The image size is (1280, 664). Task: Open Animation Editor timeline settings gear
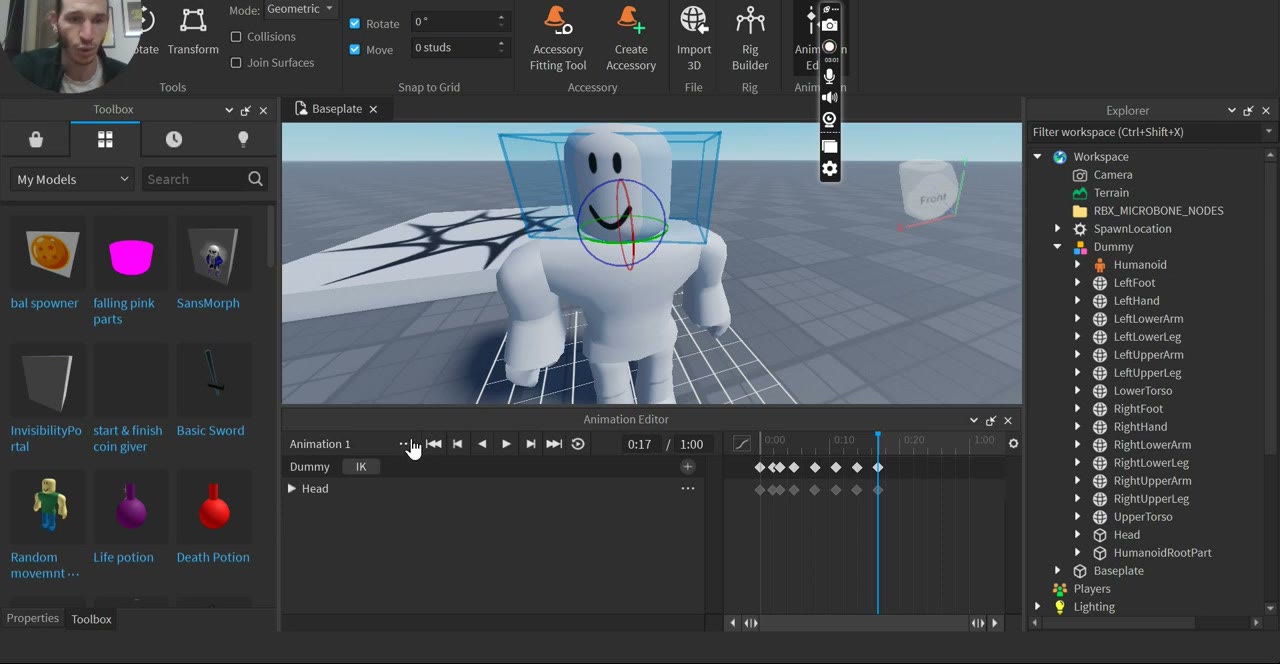pyautogui.click(x=1013, y=444)
